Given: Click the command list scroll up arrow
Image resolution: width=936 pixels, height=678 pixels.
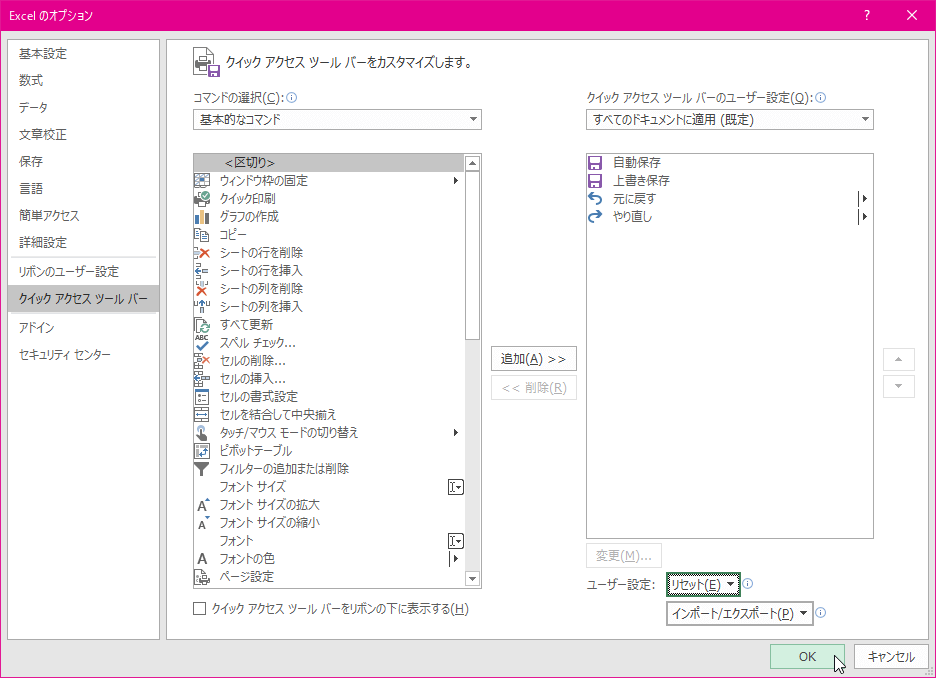Looking at the screenshot, I should click(x=472, y=163).
